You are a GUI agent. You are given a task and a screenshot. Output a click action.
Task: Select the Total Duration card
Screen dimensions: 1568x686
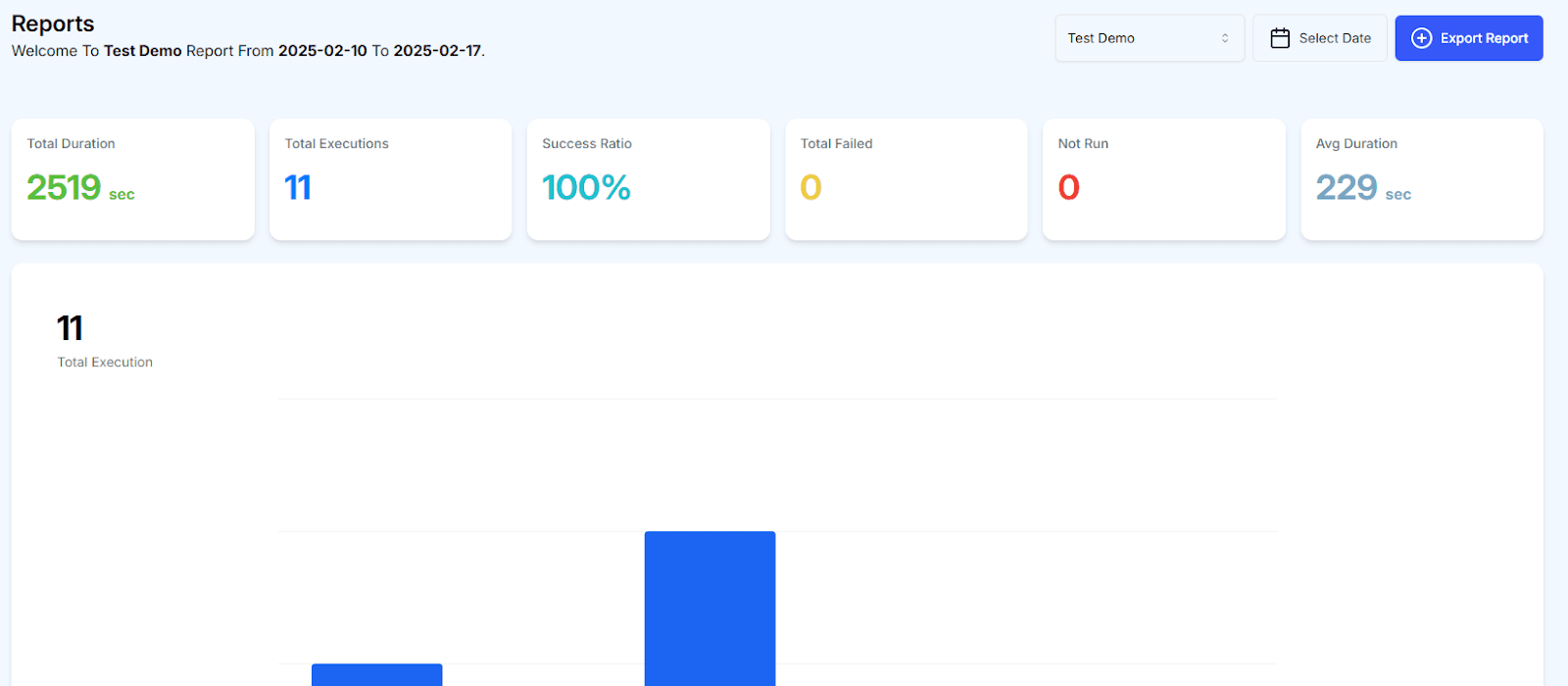pos(133,179)
